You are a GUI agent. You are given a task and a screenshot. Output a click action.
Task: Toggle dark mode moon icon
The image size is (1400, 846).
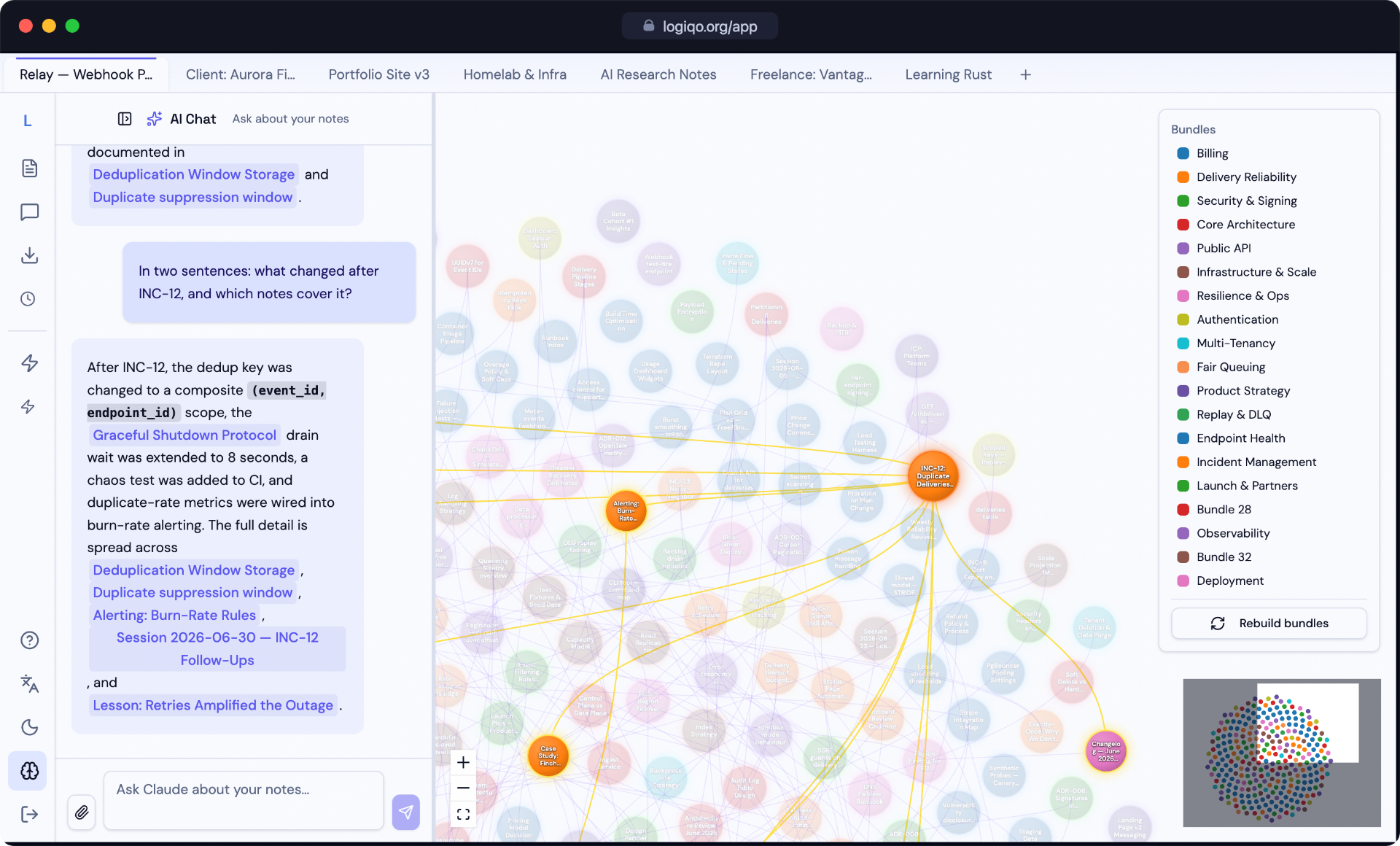pyautogui.click(x=29, y=727)
